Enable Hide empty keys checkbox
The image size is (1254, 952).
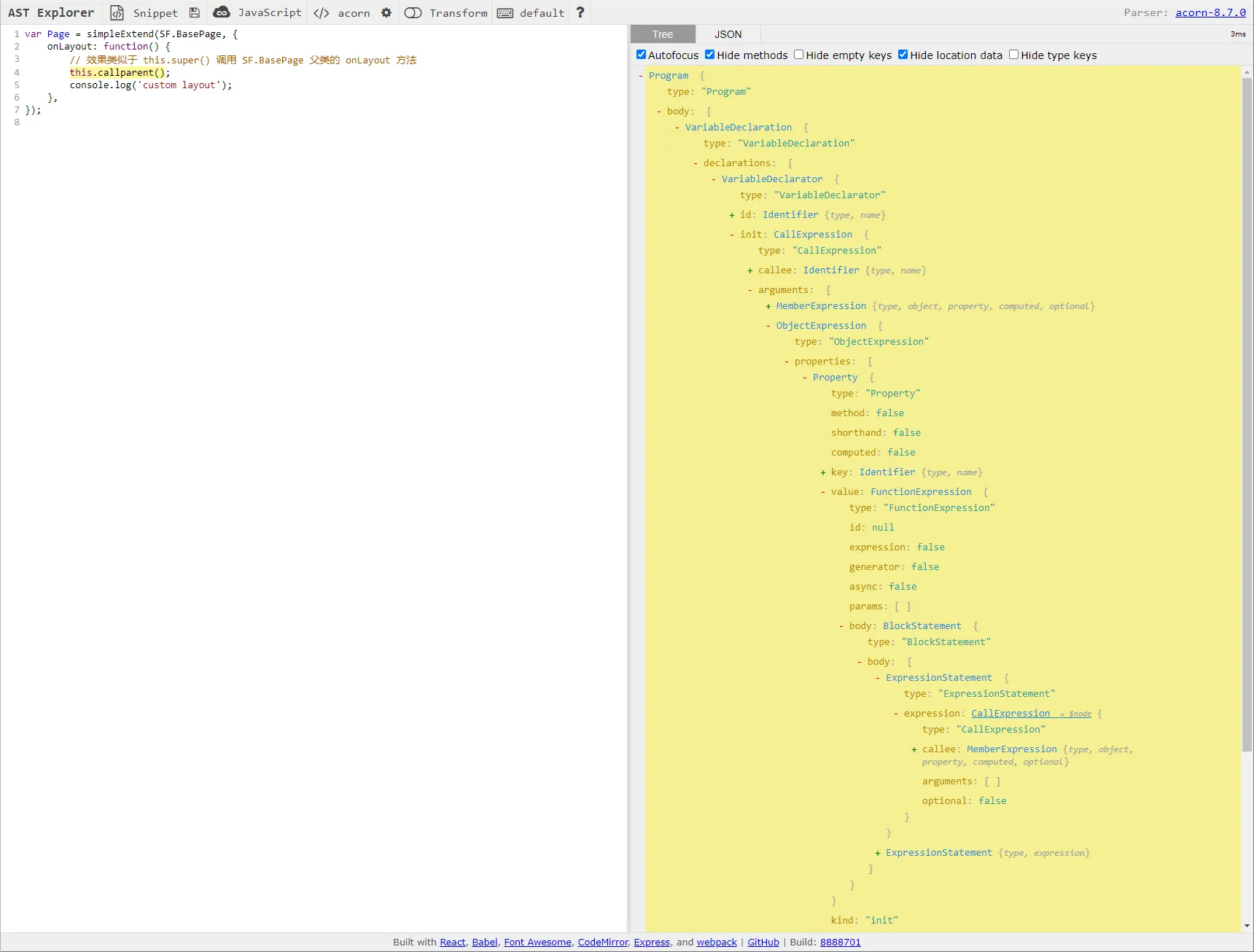[798, 55]
